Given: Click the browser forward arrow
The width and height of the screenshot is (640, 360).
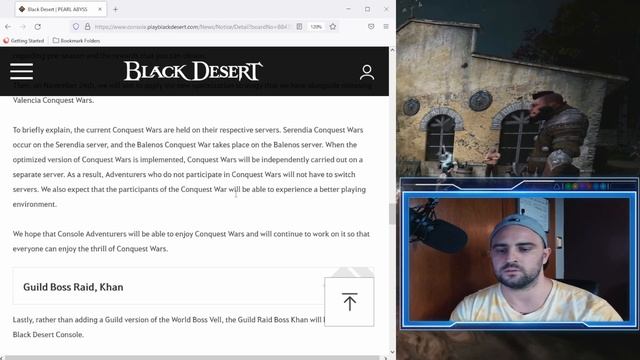Looking at the screenshot, I should coord(23,27).
